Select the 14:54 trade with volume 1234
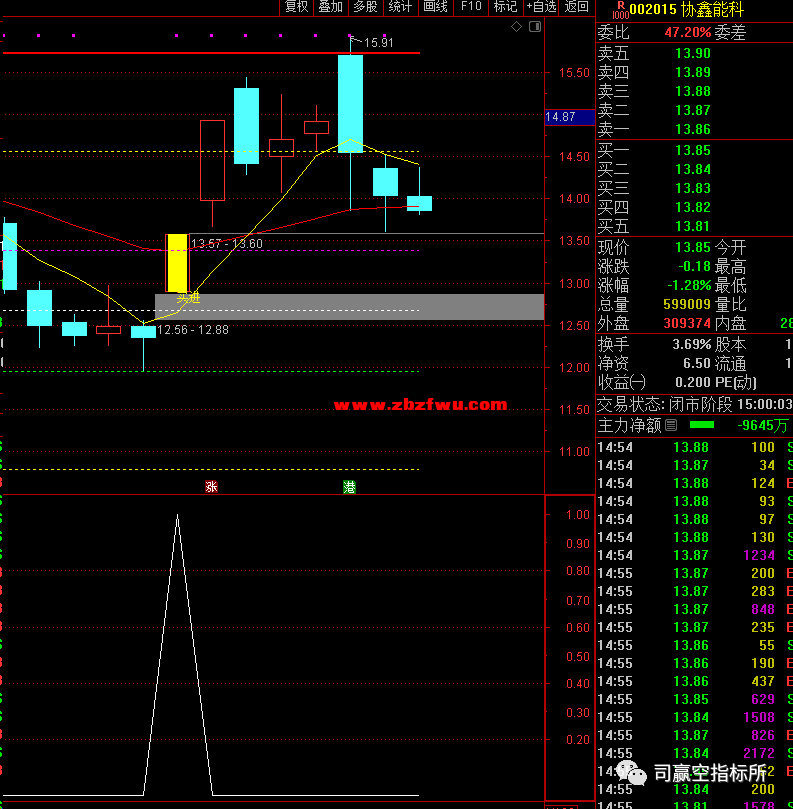793x809 pixels. tap(694, 556)
